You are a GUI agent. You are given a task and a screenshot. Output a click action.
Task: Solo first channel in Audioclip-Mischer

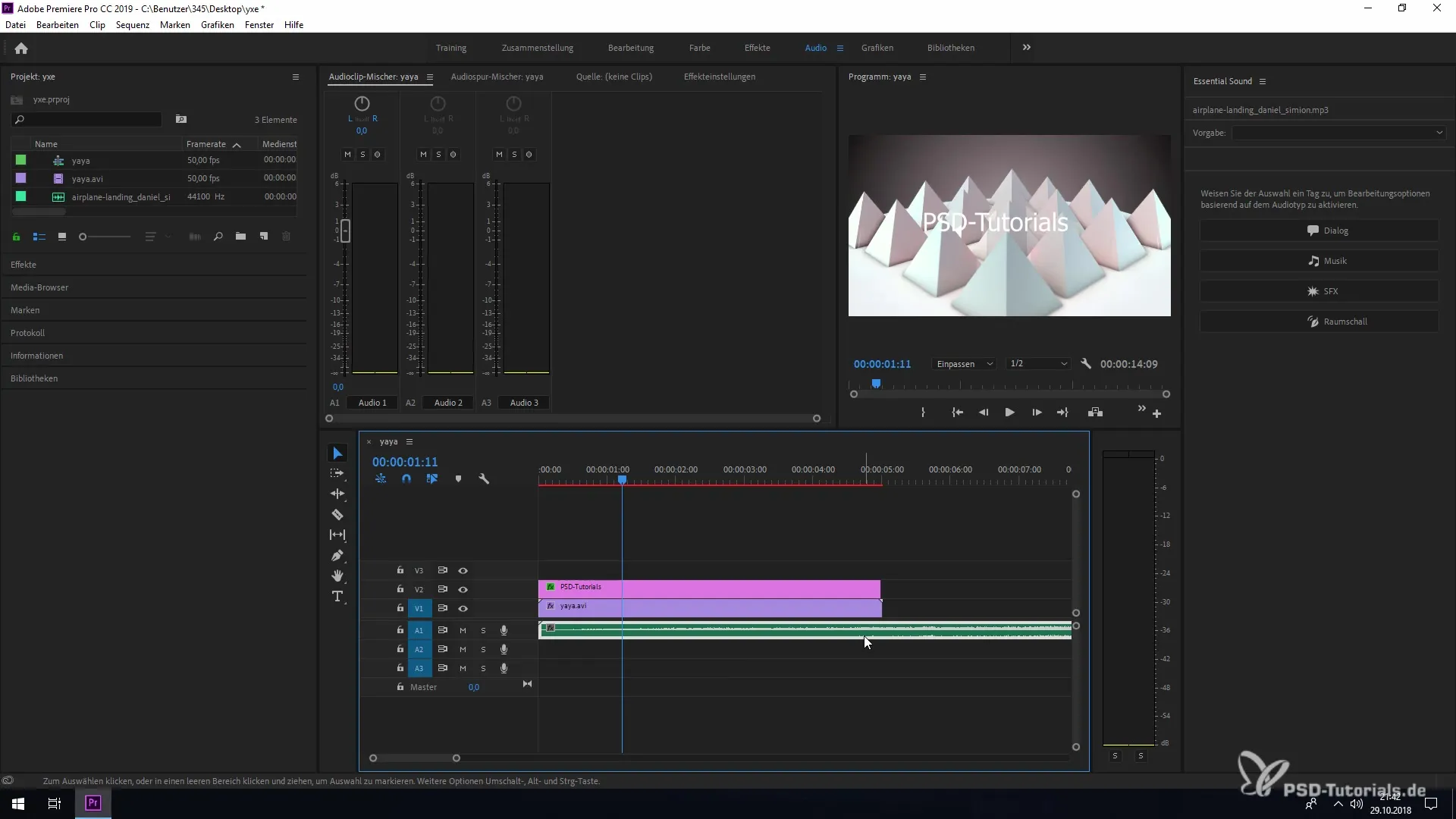coord(362,155)
